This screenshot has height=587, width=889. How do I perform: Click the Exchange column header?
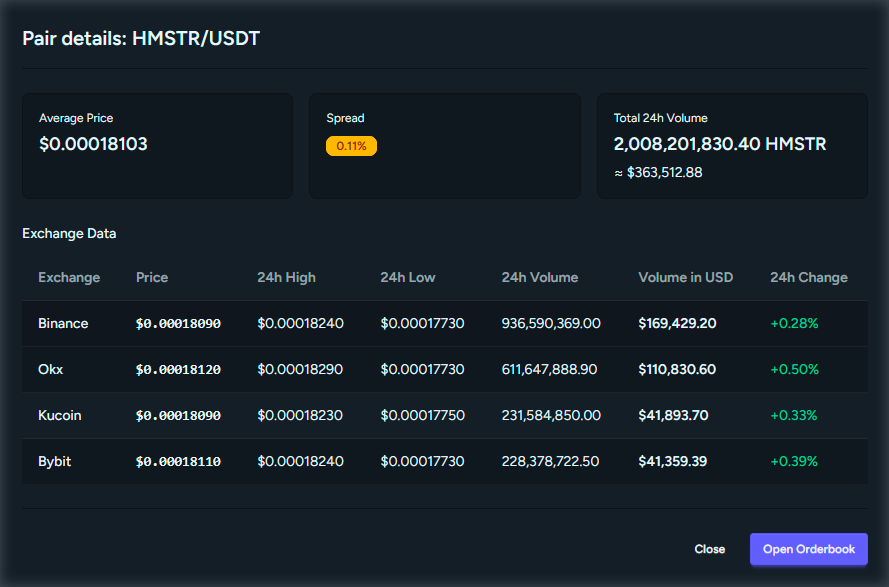69,277
